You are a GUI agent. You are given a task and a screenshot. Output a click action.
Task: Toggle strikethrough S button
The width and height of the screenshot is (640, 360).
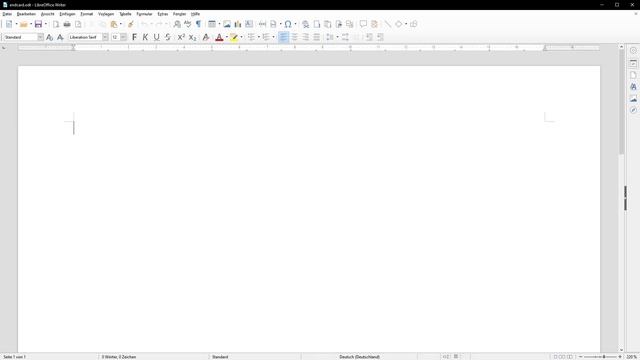coord(168,37)
